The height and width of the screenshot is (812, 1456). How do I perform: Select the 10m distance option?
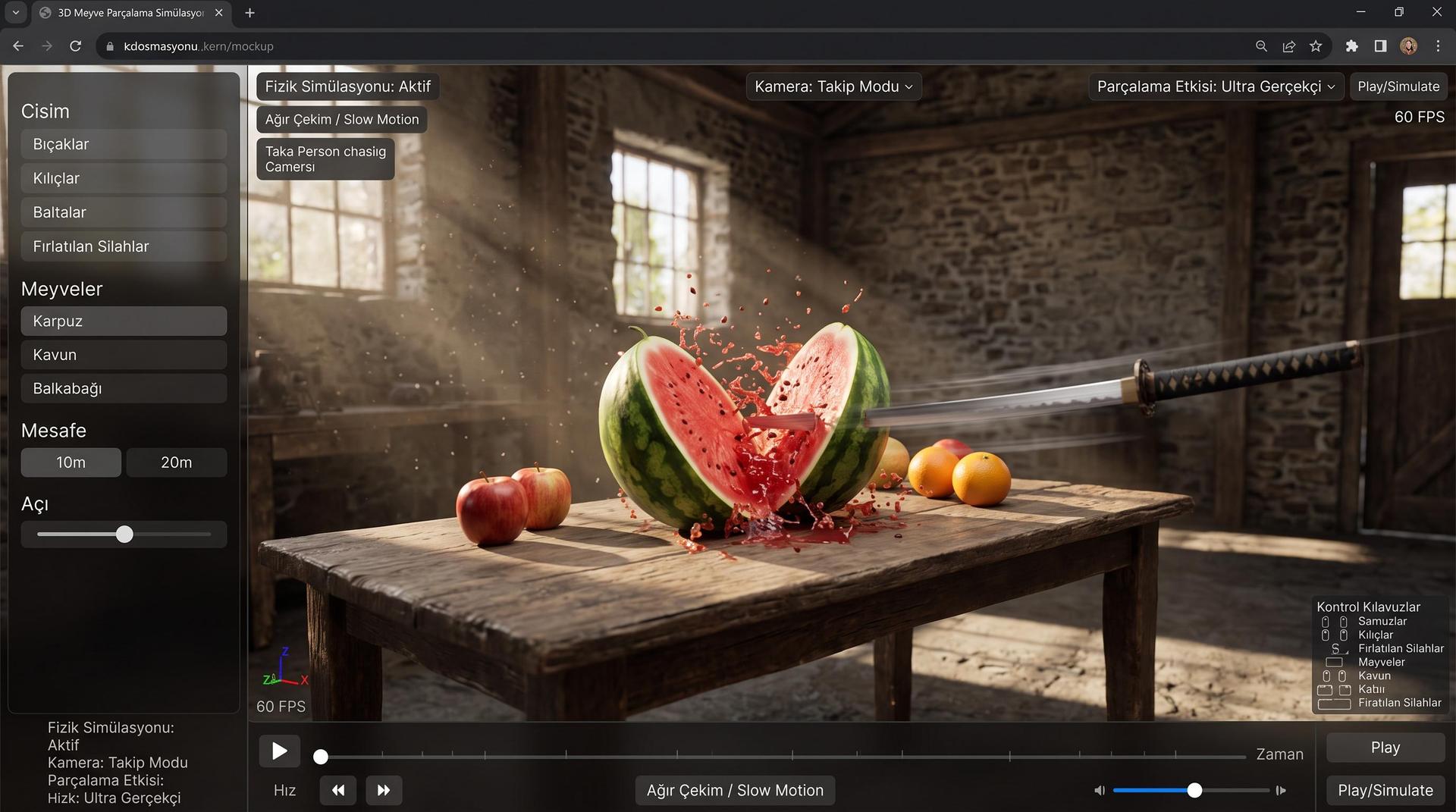tap(71, 462)
